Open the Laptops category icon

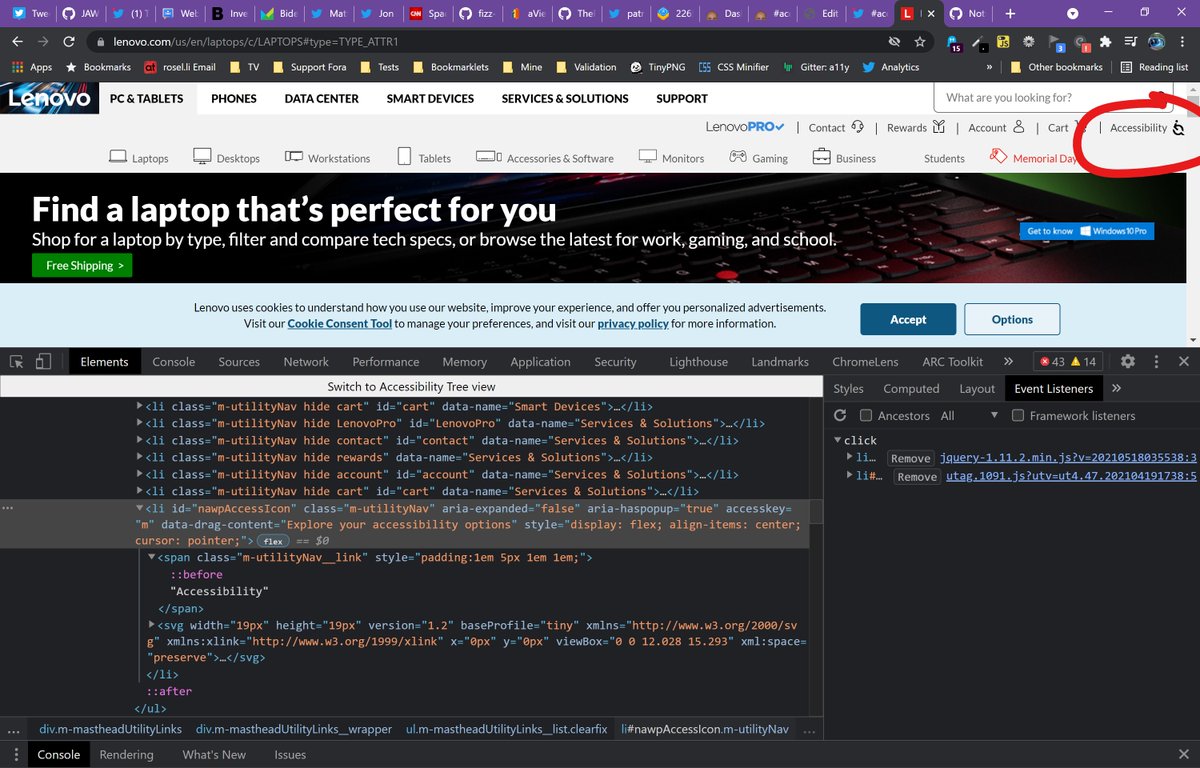coord(117,157)
